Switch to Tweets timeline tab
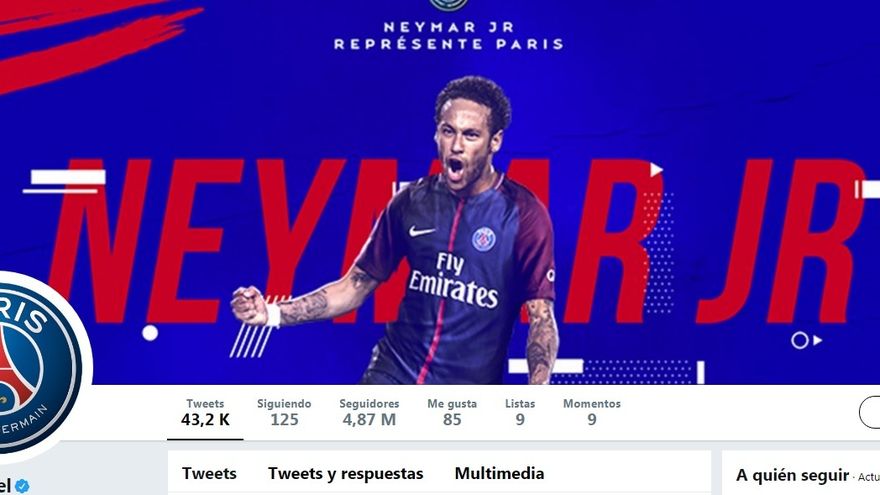880x495 pixels. [x=209, y=474]
